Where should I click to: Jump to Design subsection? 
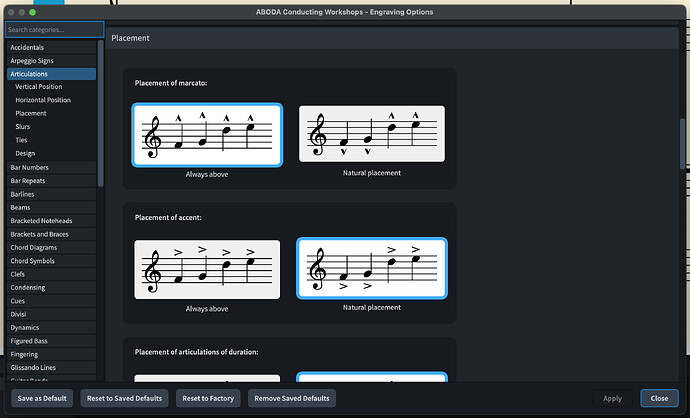(x=25, y=153)
